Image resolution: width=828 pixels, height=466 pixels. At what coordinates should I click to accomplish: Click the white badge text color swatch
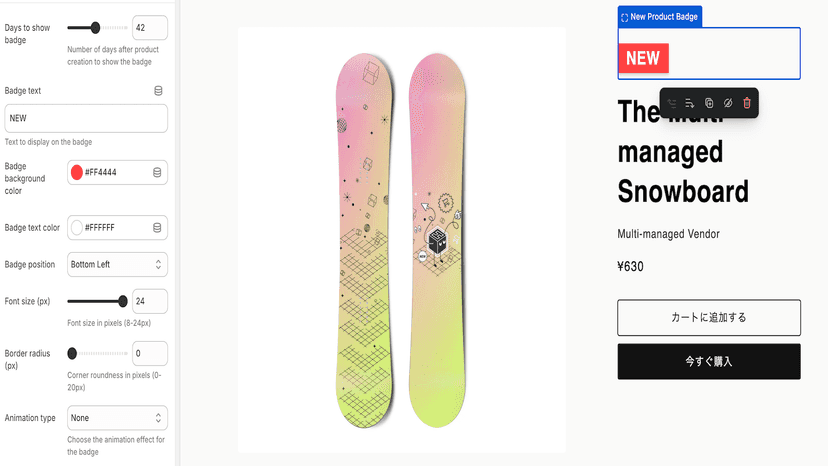(77, 228)
